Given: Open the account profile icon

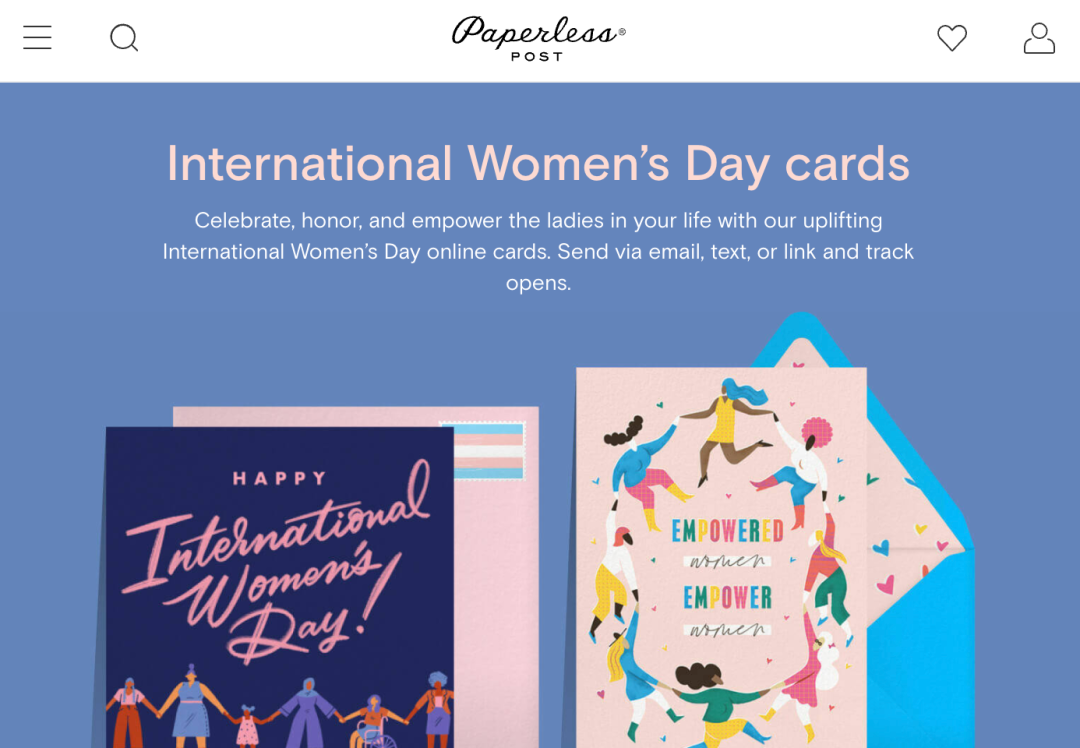Looking at the screenshot, I should click(x=1039, y=38).
